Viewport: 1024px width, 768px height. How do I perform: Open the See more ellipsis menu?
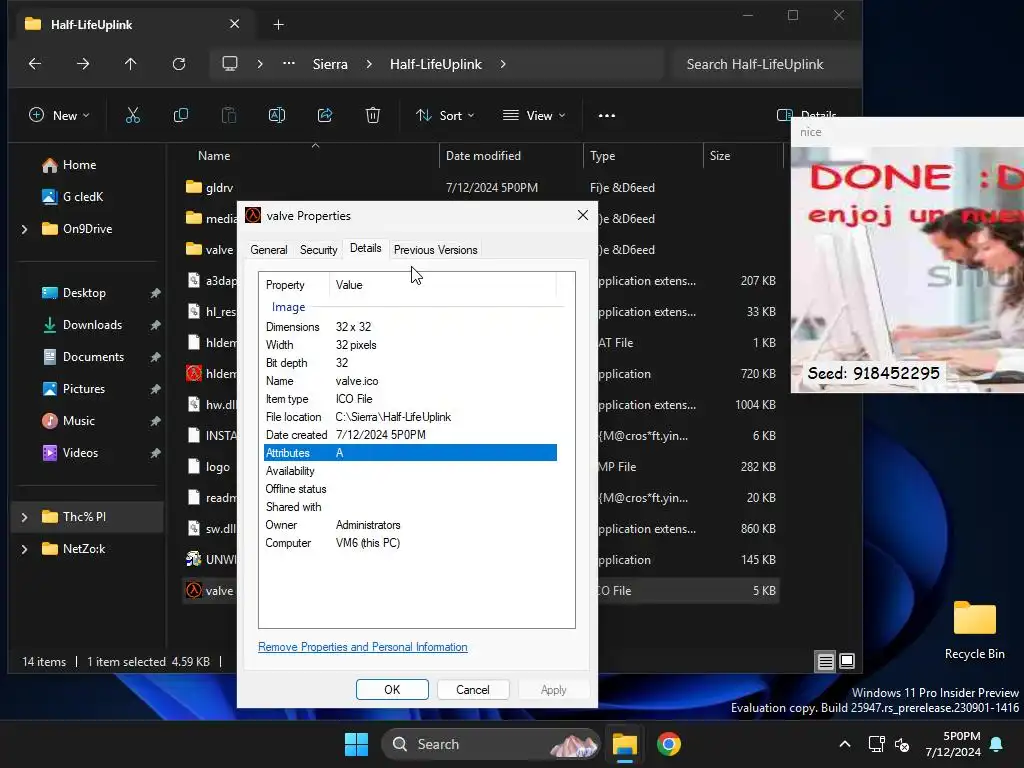(607, 116)
